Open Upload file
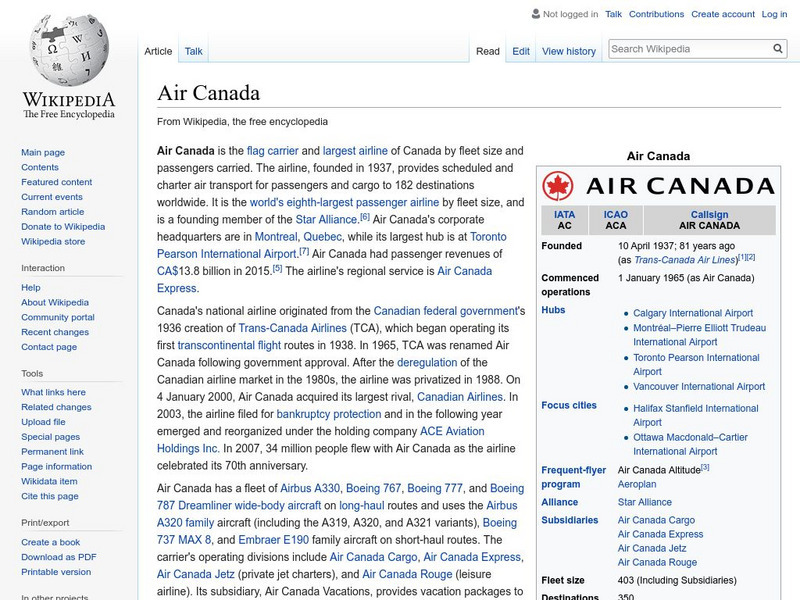Image resolution: width=800 pixels, height=600 pixels. pos(43,421)
